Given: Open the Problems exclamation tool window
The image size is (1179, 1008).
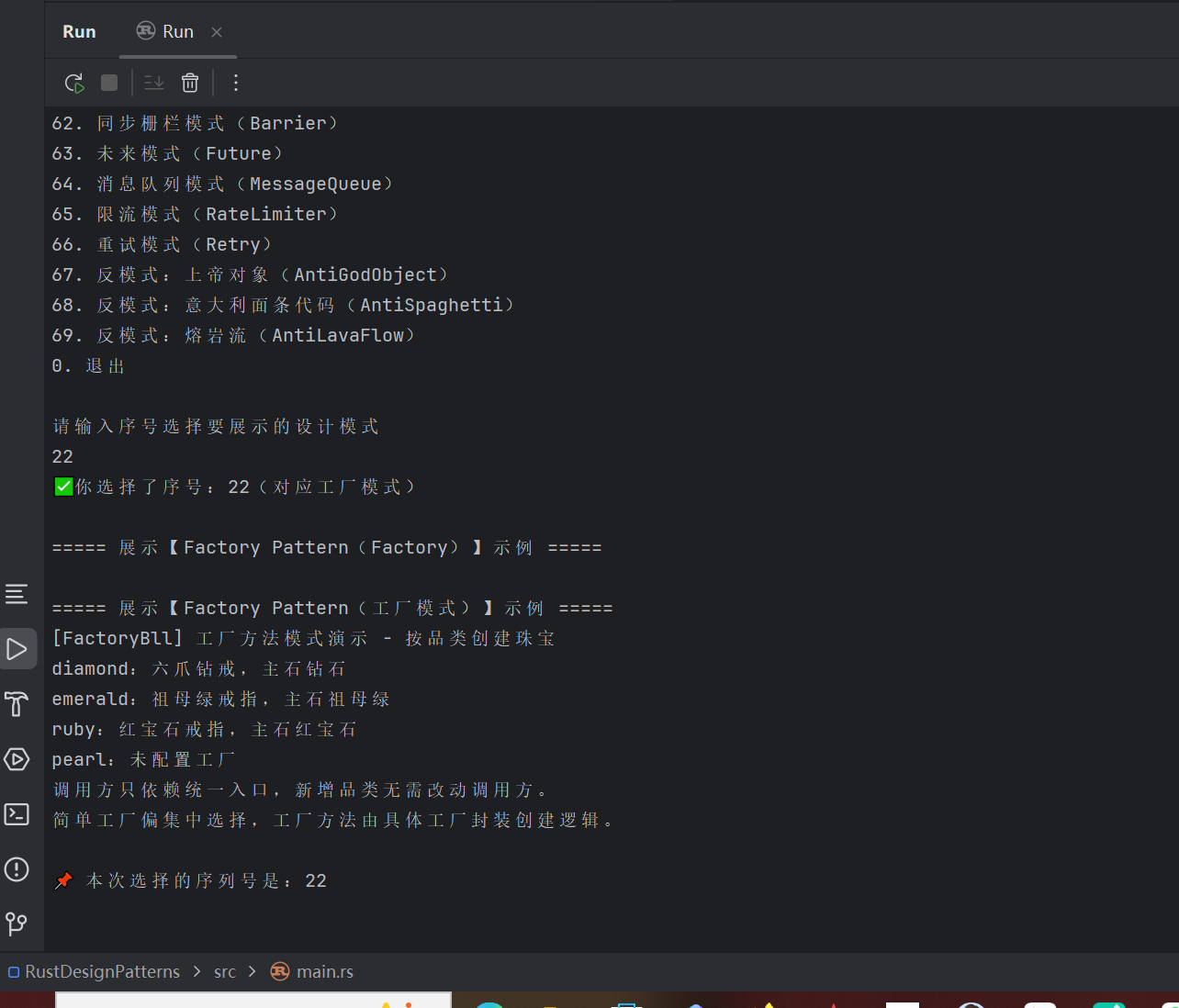Looking at the screenshot, I should coord(17,869).
